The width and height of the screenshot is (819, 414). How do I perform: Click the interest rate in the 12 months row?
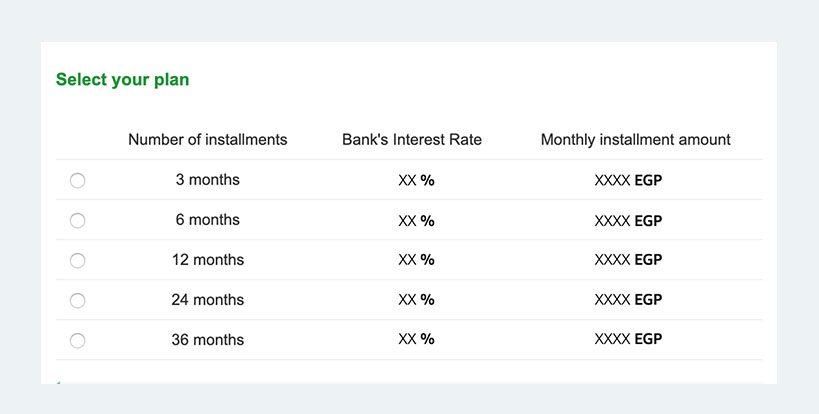pyautogui.click(x=416, y=259)
